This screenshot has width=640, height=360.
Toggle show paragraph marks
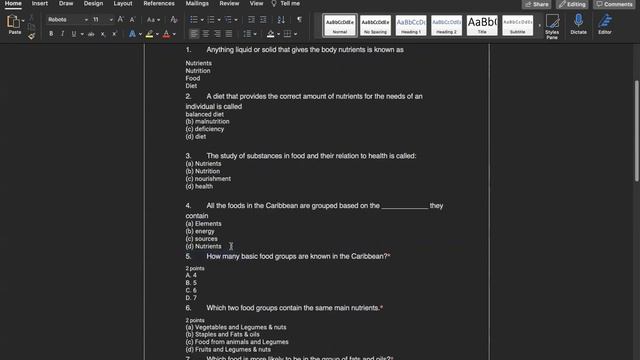click(300, 20)
